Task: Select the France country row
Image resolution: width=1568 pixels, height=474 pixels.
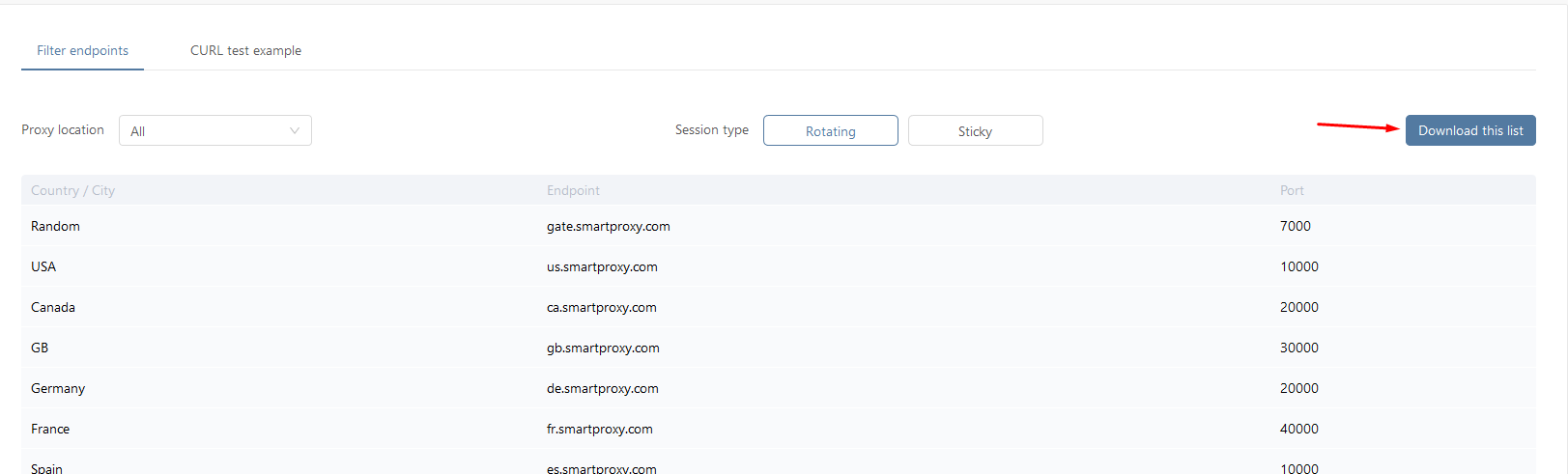Action: 779,429
